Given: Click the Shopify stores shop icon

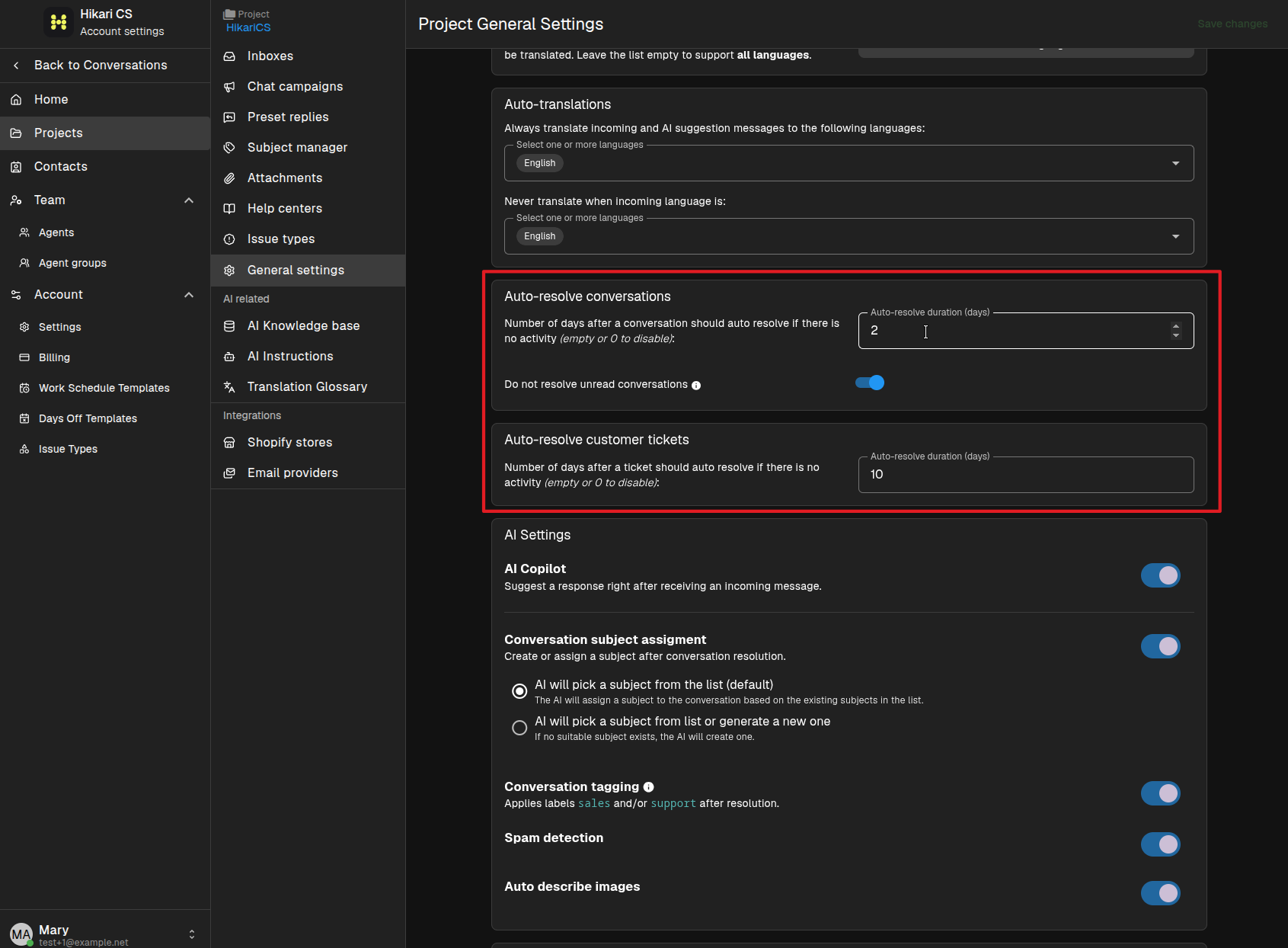Looking at the screenshot, I should (229, 443).
